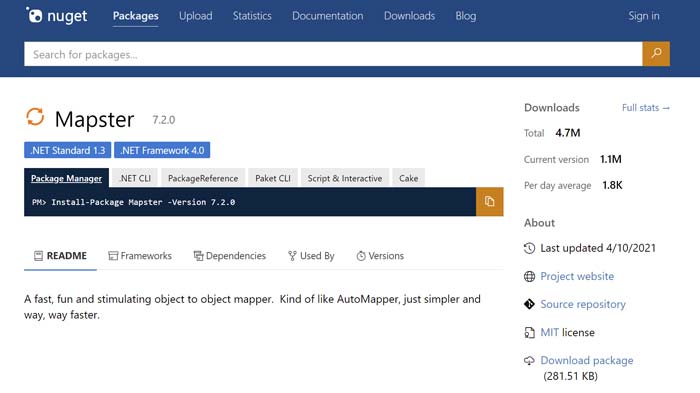Open Statistics in the top navigation
700x393 pixels.
click(252, 16)
